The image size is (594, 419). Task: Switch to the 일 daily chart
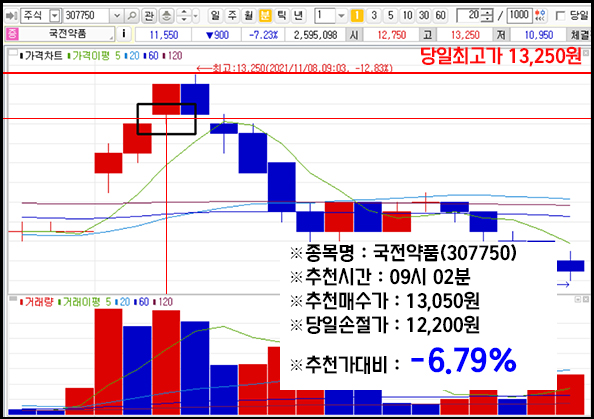(215, 16)
